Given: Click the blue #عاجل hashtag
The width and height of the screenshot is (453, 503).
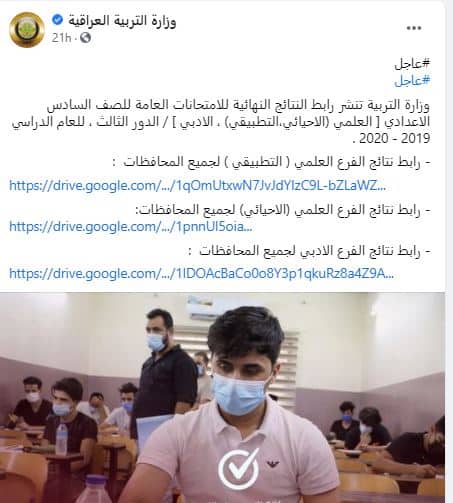Looking at the screenshot, I should click(x=412, y=81).
